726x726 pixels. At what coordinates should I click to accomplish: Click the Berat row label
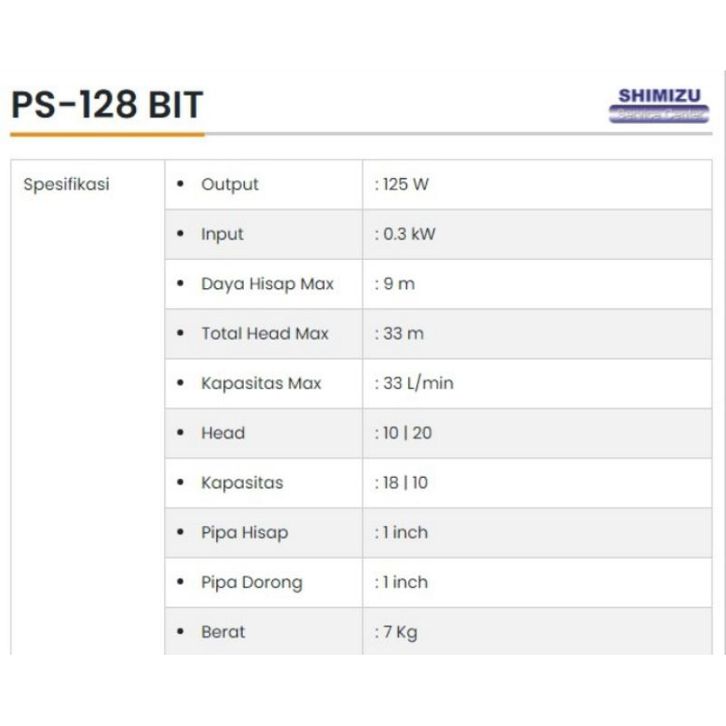coord(222,632)
